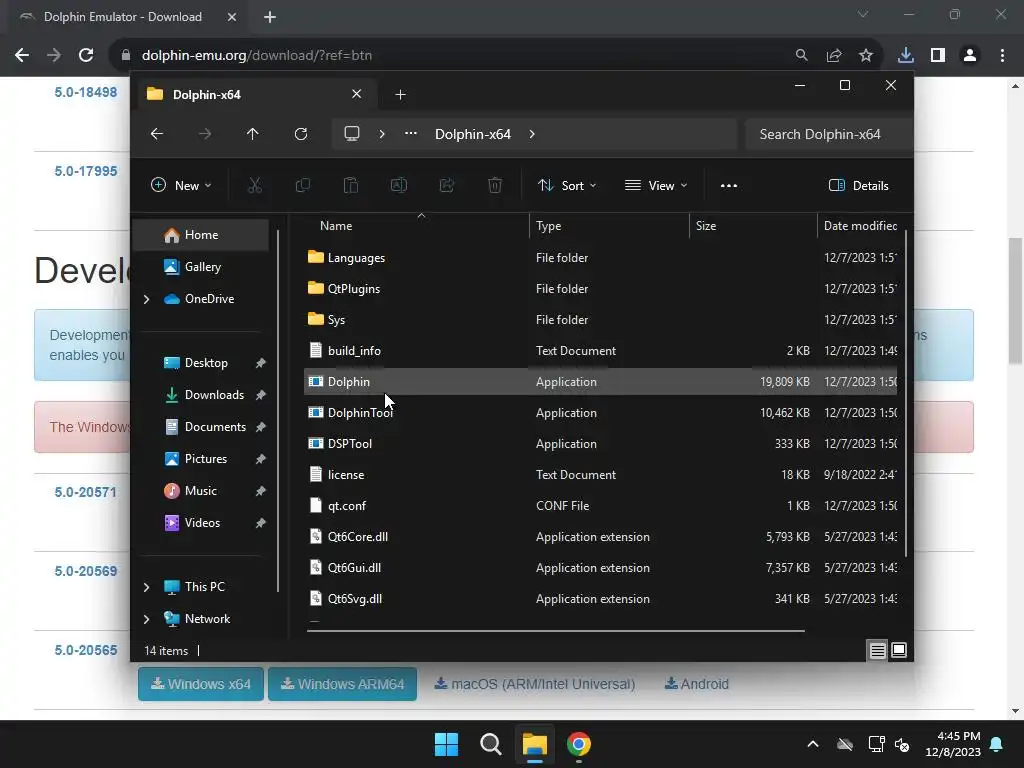Open Chrome side panel icon

pos(938,56)
